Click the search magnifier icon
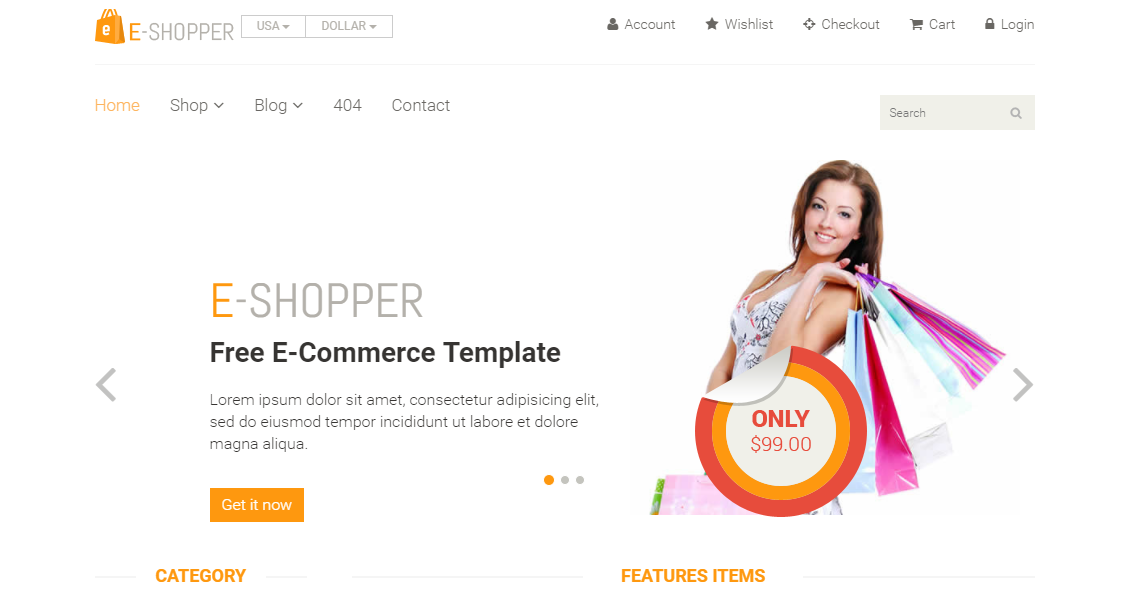This screenshot has width=1126, height=607. pyautogui.click(x=1015, y=113)
